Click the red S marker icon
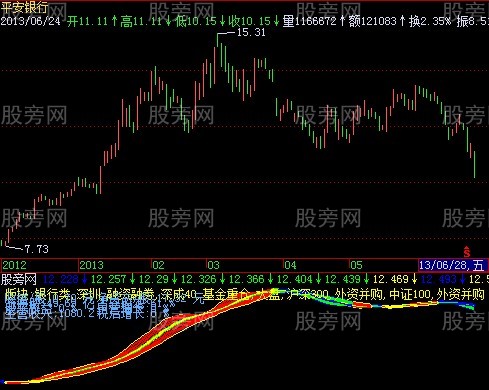 (467, 252)
